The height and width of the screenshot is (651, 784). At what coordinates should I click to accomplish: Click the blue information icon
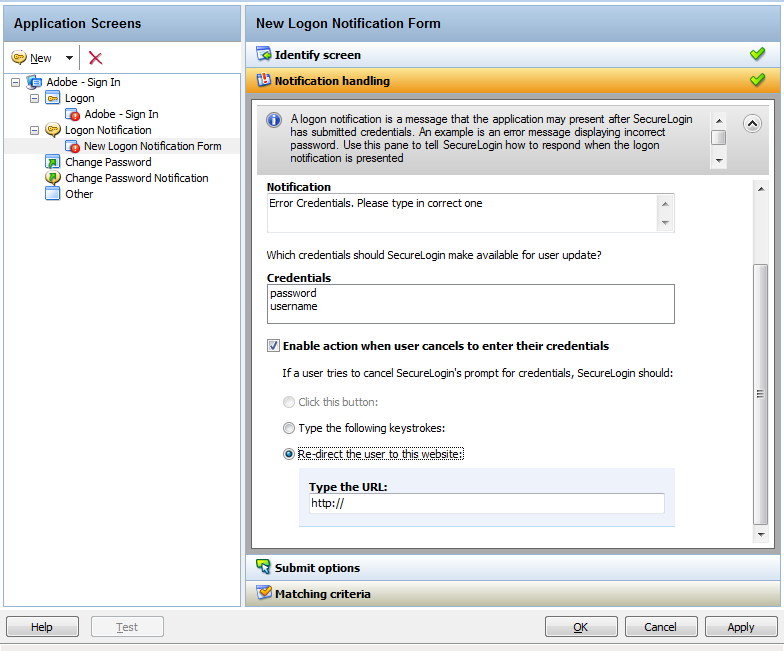point(274,120)
